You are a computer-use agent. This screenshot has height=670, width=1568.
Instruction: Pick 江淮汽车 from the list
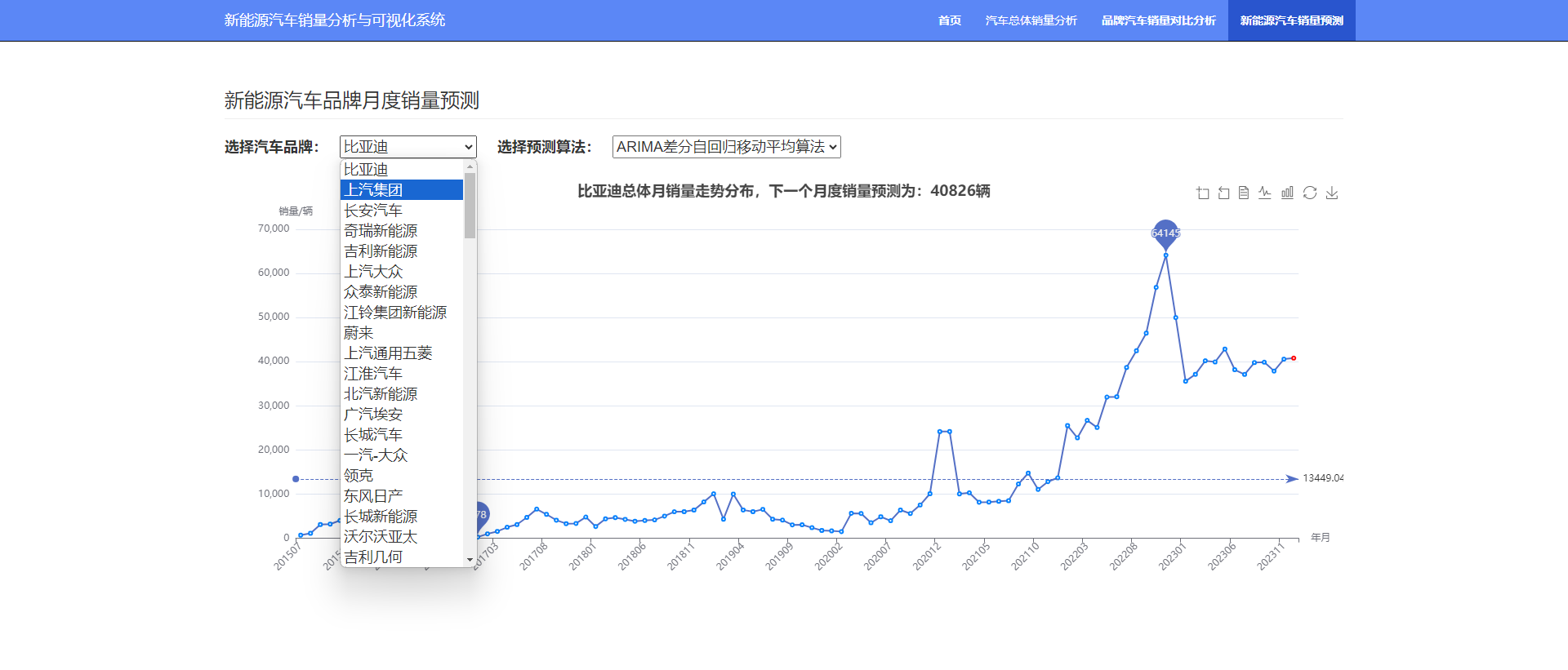click(402, 374)
